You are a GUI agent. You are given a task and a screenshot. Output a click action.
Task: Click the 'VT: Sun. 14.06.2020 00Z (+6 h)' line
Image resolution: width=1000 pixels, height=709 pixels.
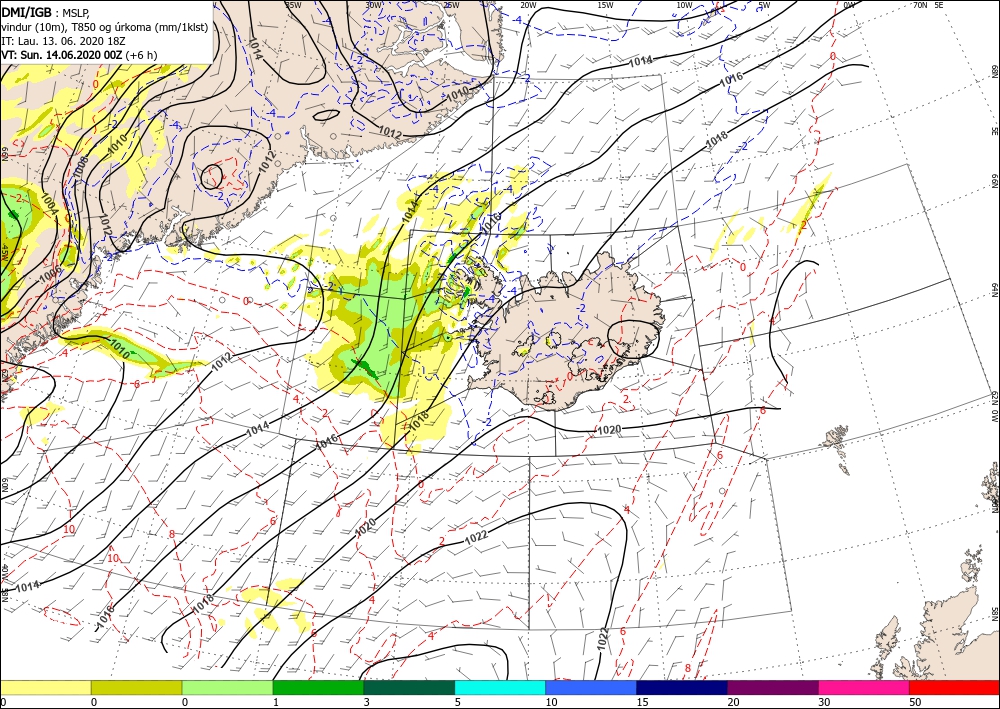click(79, 55)
